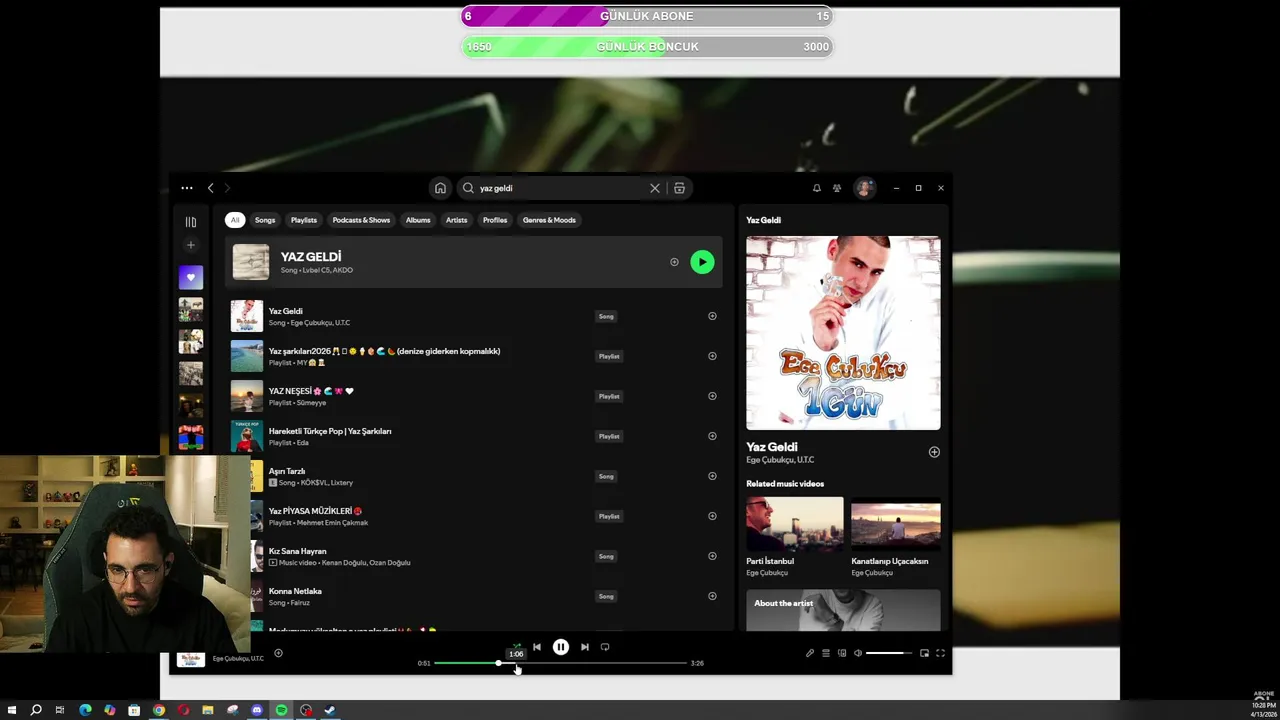Open the Friend Activity icon
Screen dimensions: 1280x720
[837, 188]
